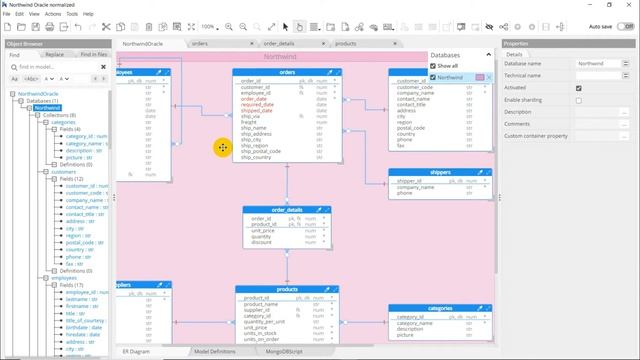Toggle the Northwind database checkbox
Viewport: 640px width, 360px height.
[433, 78]
